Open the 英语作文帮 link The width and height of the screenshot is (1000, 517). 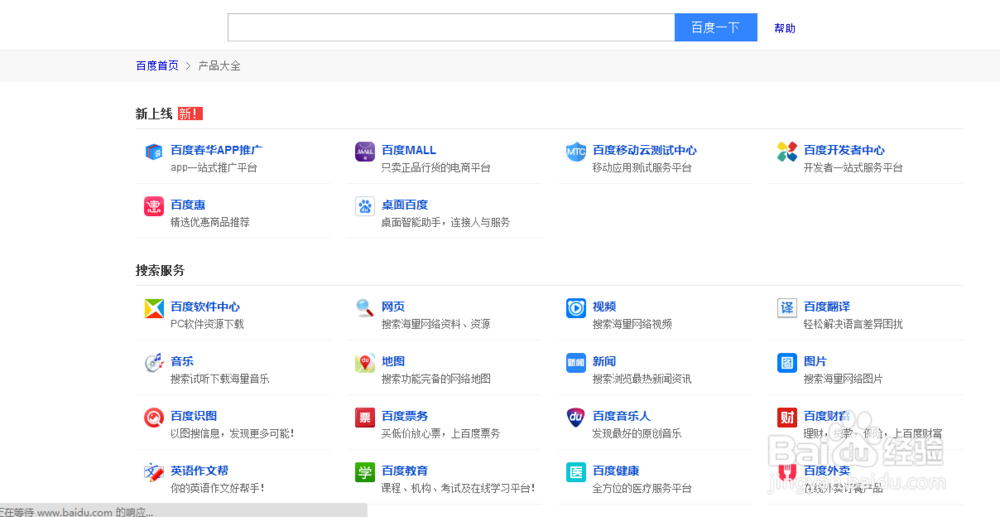point(199,471)
